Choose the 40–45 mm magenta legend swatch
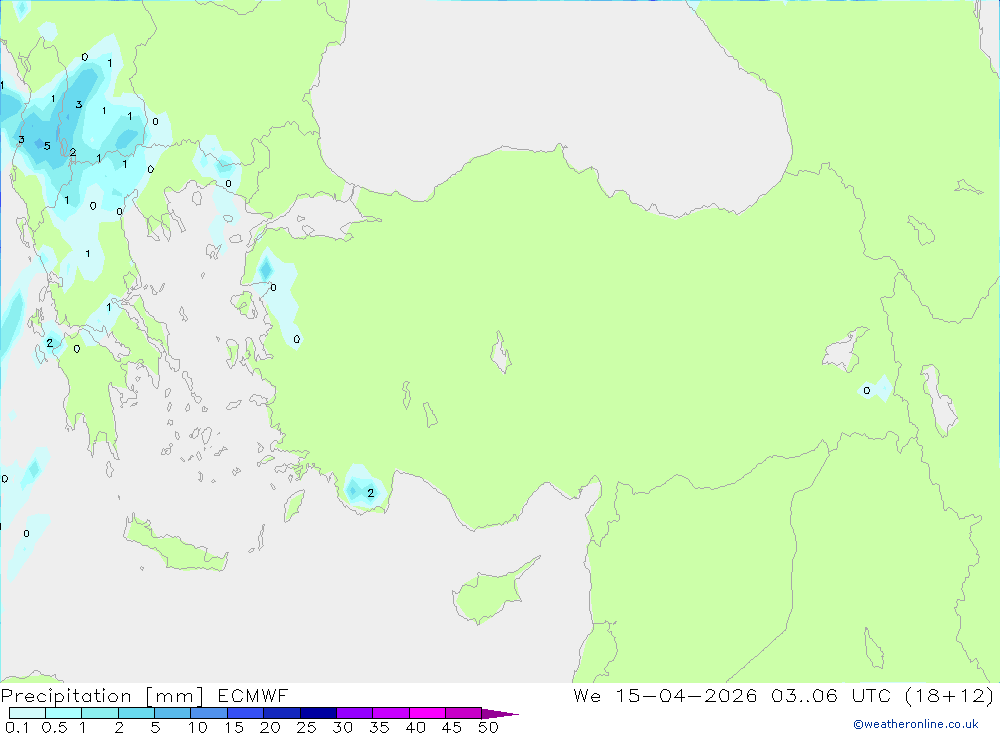The height and width of the screenshot is (733, 1000). [427, 713]
